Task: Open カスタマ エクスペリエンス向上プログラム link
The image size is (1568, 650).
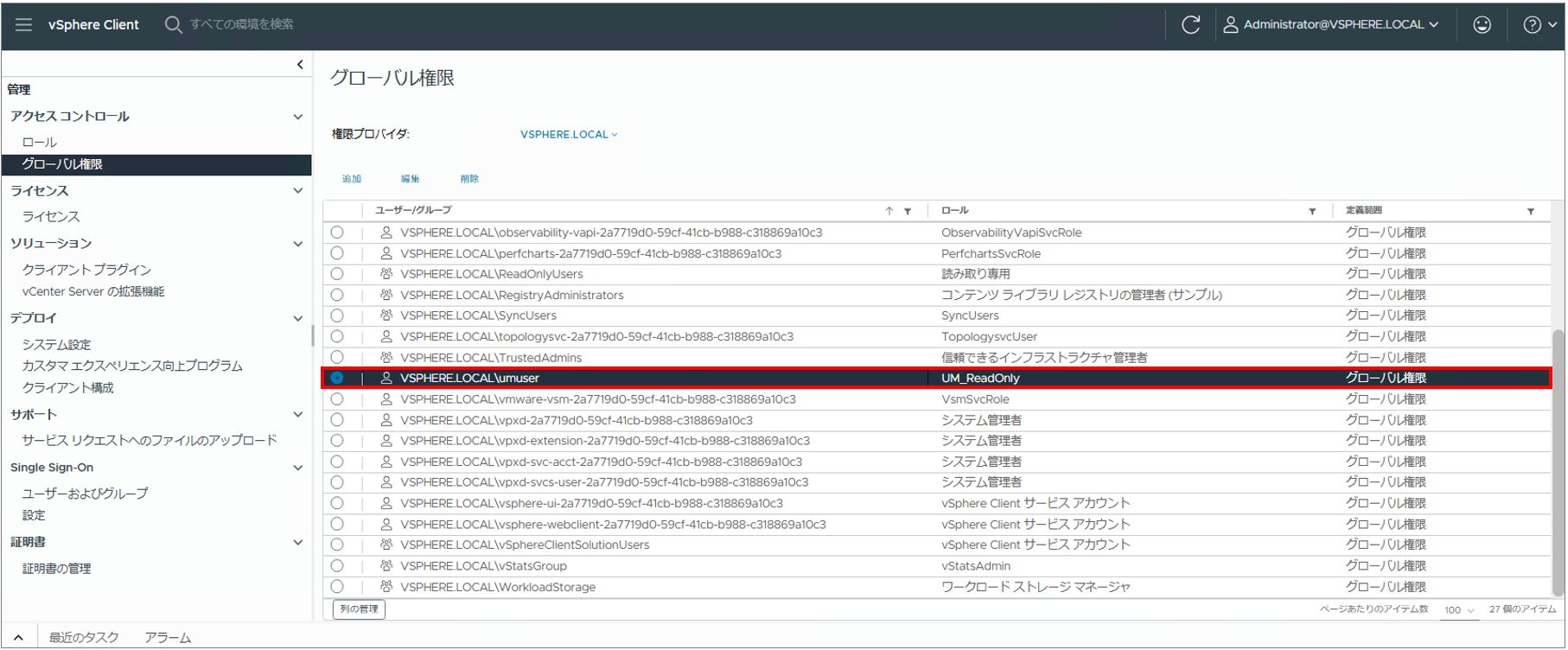Action: coord(132,366)
